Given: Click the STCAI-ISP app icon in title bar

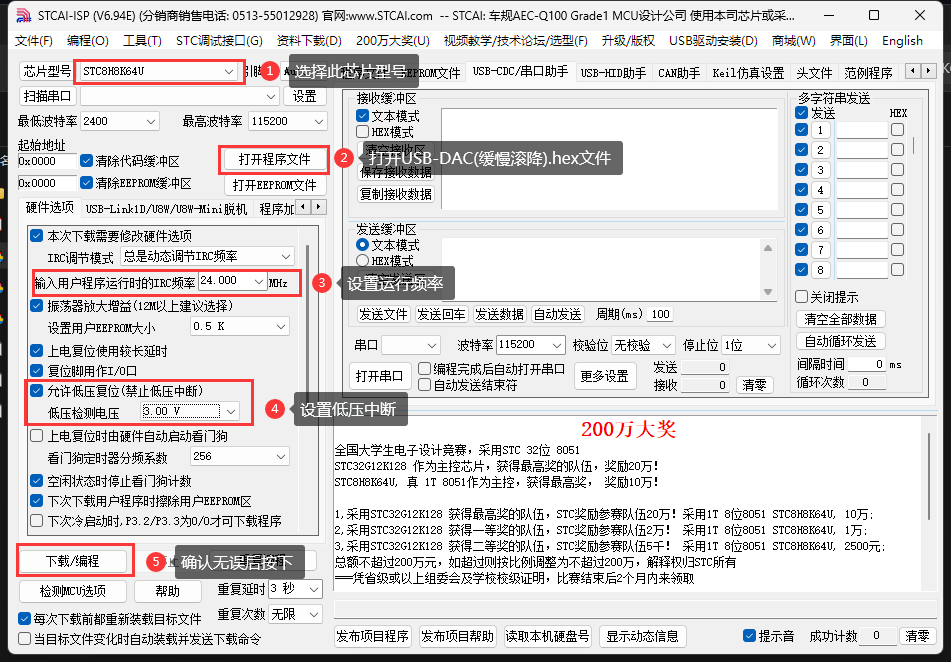Looking at the screenshot, I should pyautogui.click(x=23, y=15).
